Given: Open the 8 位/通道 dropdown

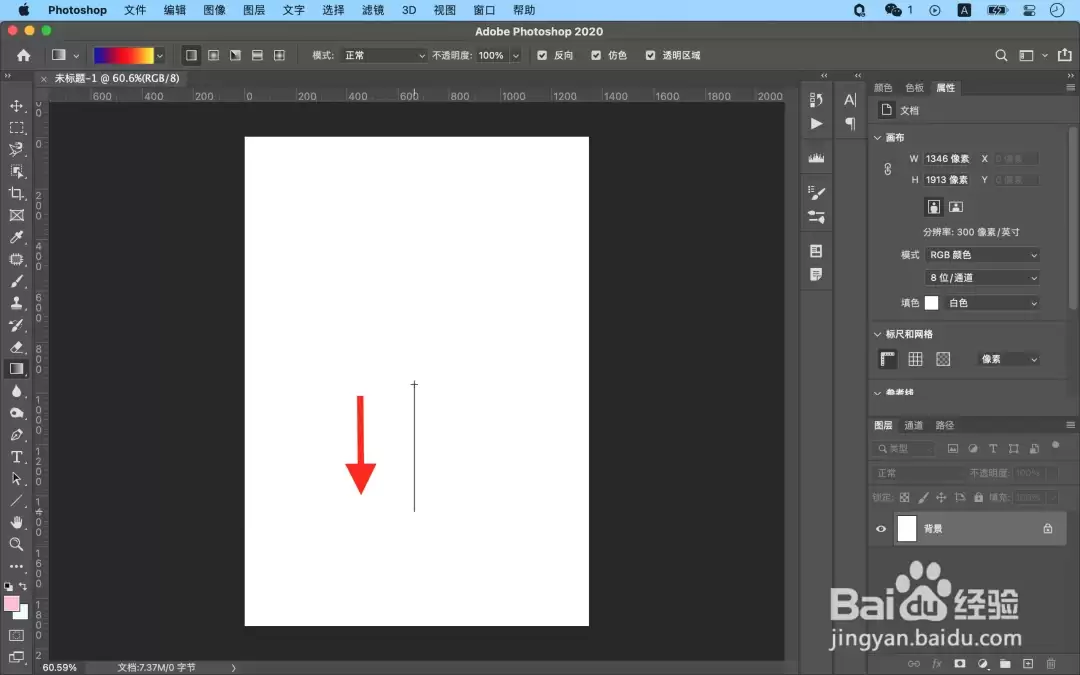Looking at the screenshot, I should pyautogui.click(x=982, y=278).
